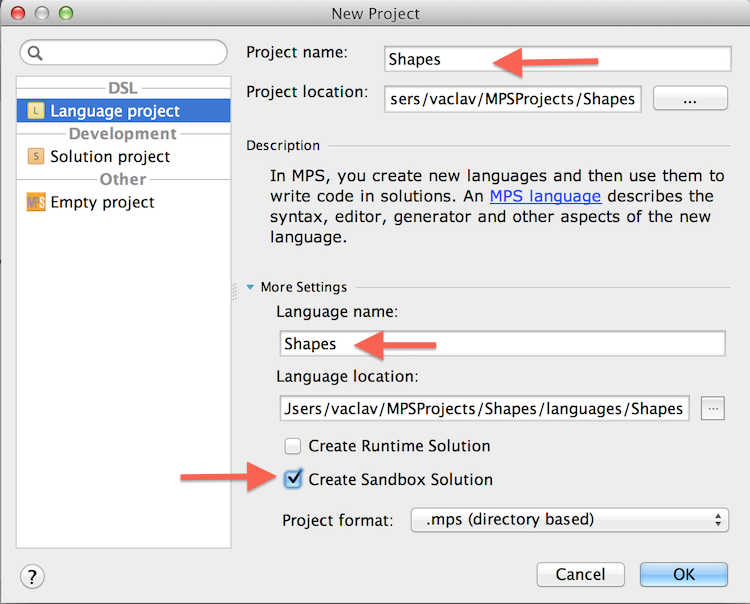
Task: Cancel the New Project dialog
Action: tap(581, 575)
